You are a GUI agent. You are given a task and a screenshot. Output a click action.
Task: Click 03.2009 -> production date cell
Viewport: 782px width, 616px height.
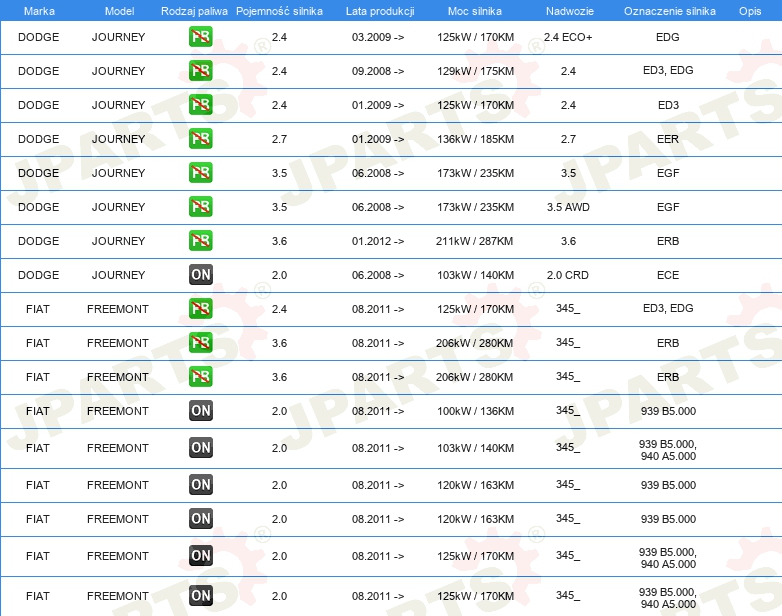(x=378, y=37)
